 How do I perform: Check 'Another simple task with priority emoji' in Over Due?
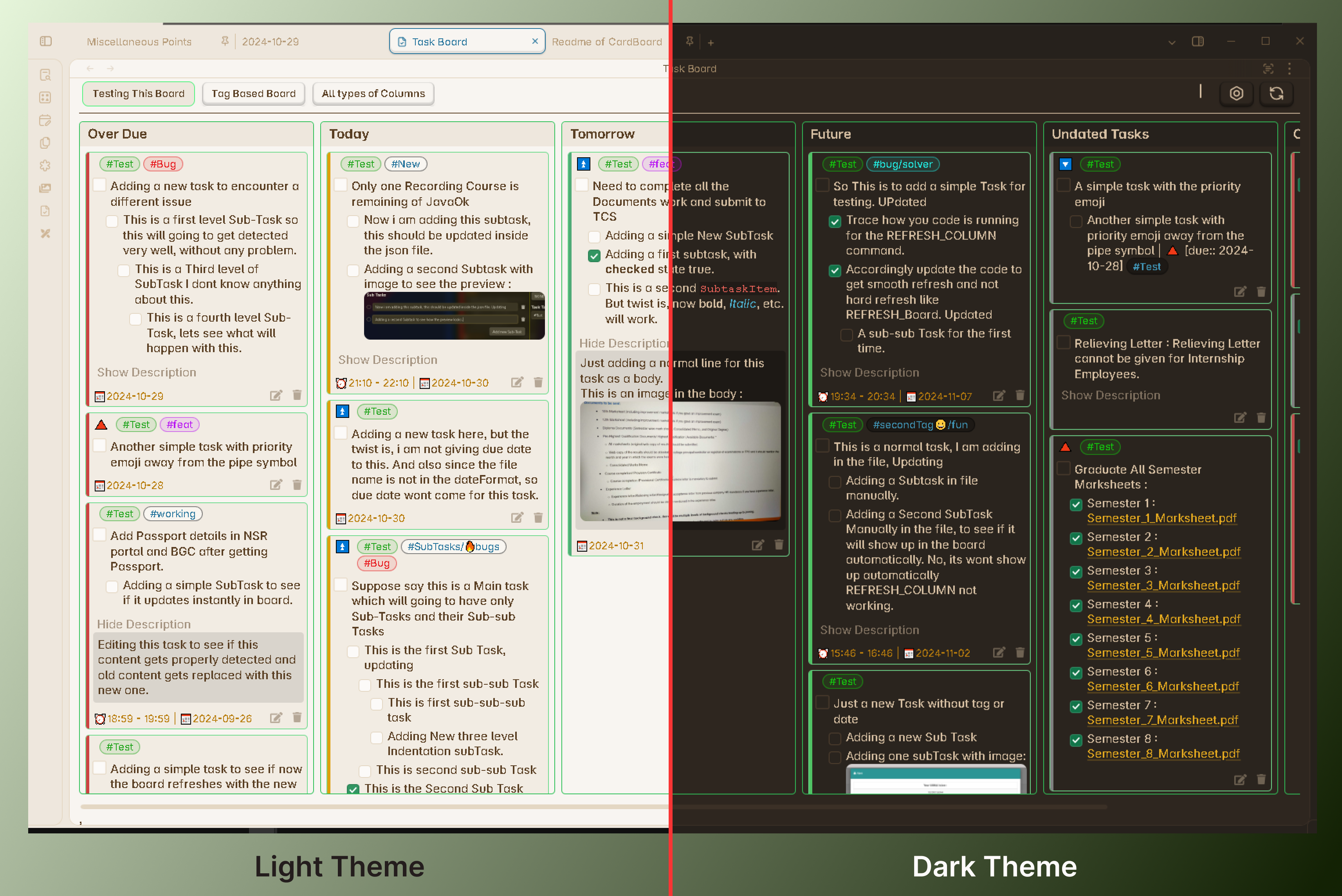coord(99,446)
